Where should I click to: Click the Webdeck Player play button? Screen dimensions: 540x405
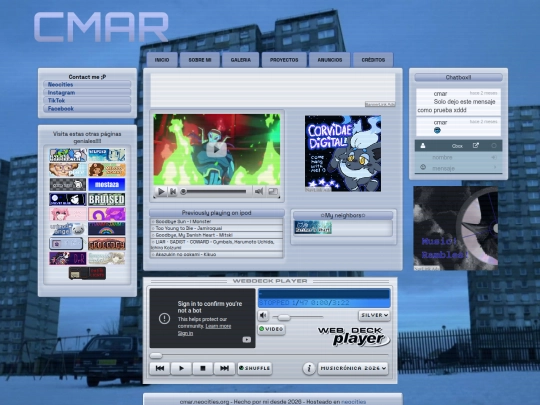(x=181, y=368)
